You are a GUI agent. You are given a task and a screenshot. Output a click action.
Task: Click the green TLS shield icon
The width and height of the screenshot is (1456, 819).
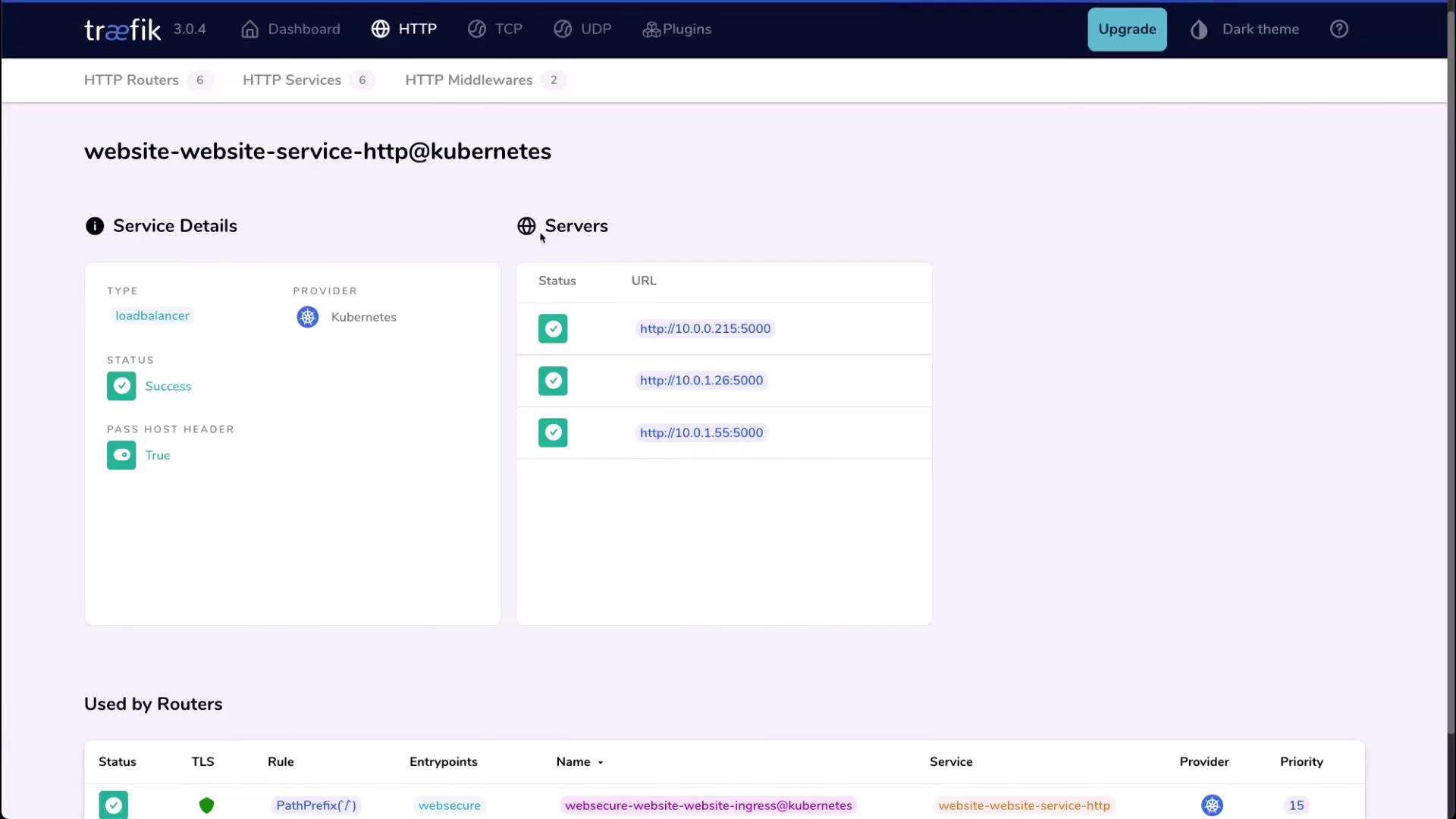(x=206, y=805)
